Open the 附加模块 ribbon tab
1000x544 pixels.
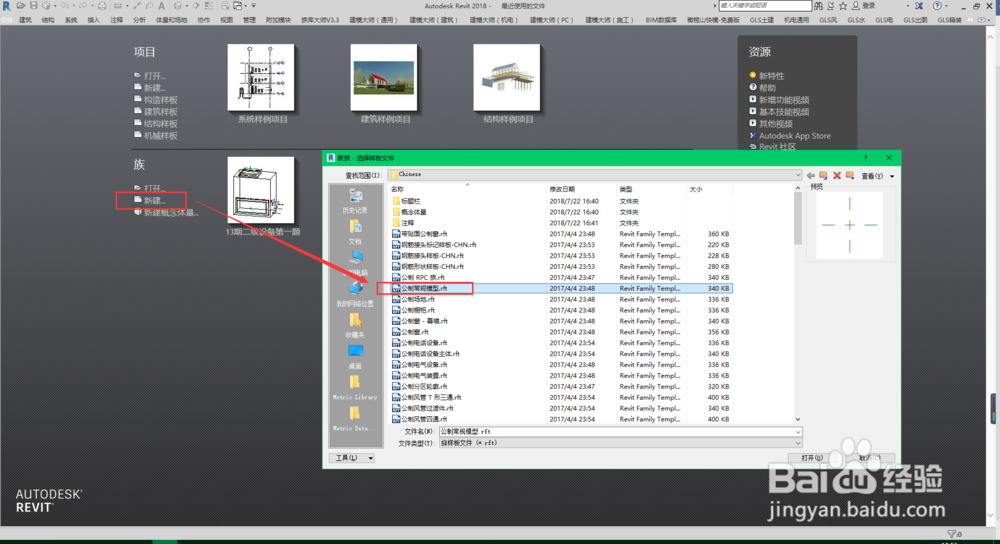click(278, 20)
